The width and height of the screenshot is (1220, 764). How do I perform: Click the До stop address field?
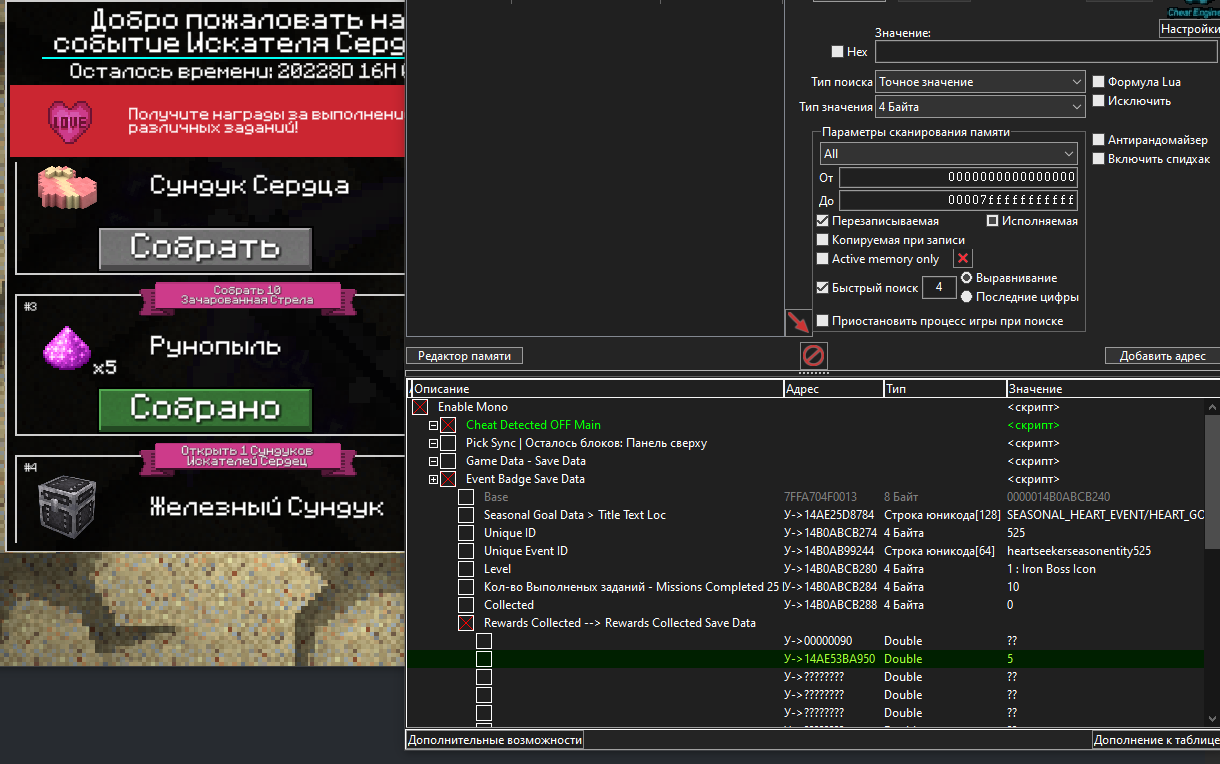958,200
